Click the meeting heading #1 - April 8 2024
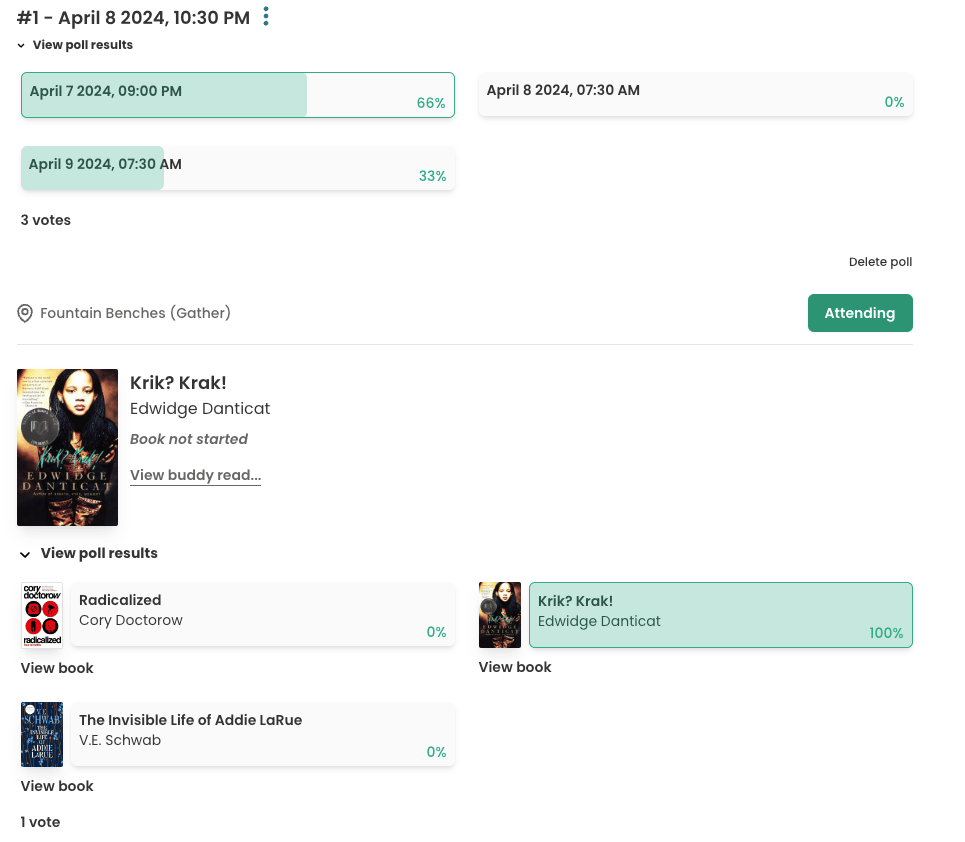Image resolution: width=965 pixels, height=842 pixels. pos(134,18)
